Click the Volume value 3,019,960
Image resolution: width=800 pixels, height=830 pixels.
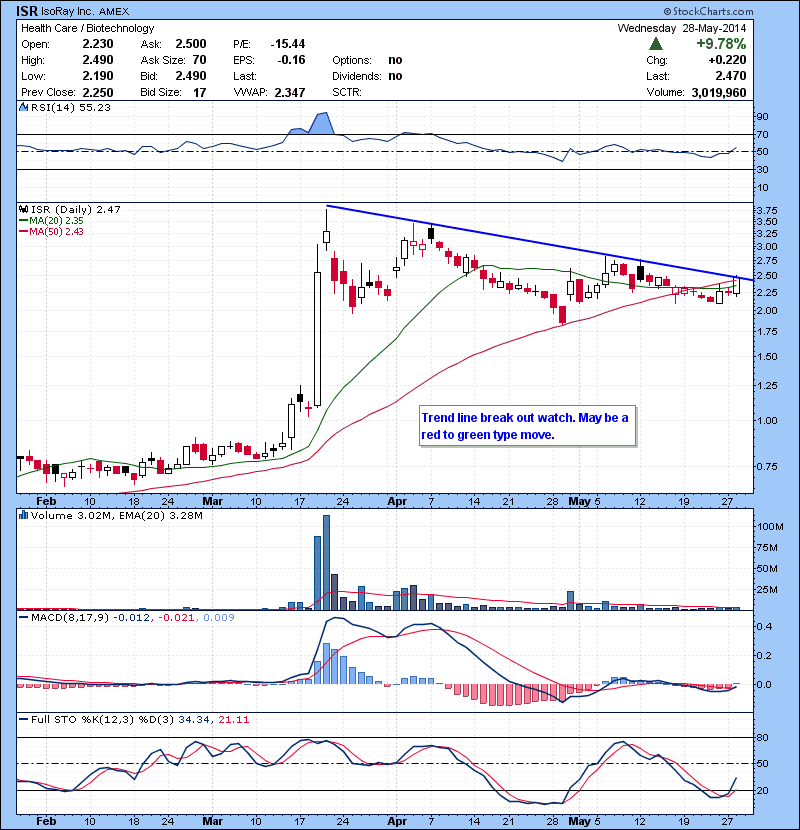click(x=719, y=93)
